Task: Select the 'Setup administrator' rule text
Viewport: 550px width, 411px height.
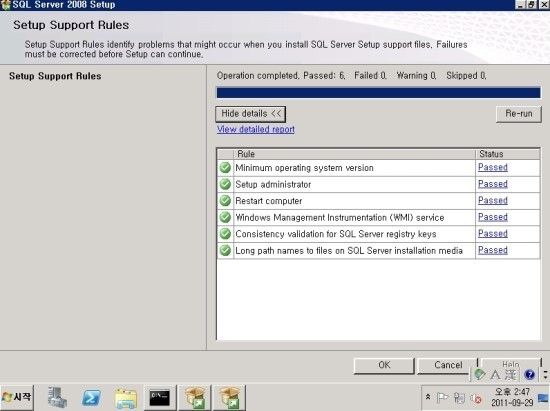Action: (273, 184)
